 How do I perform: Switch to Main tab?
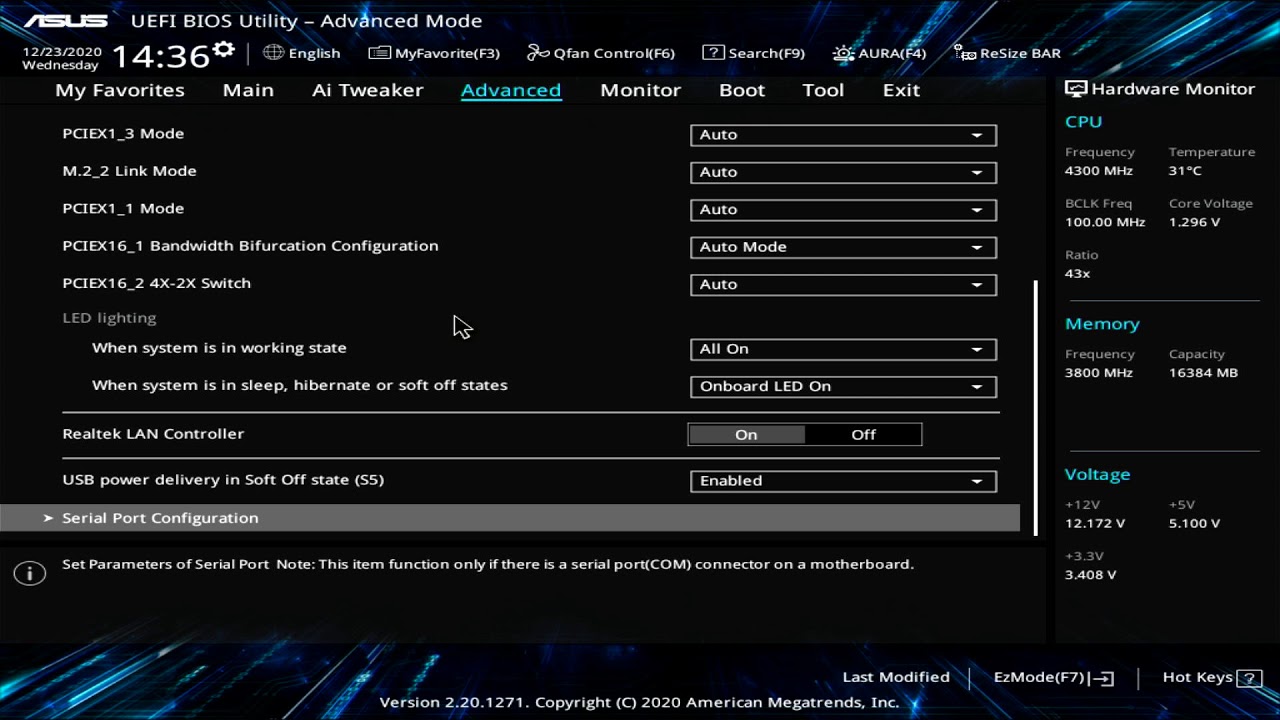pyautogui.click(x=248, y=90)
